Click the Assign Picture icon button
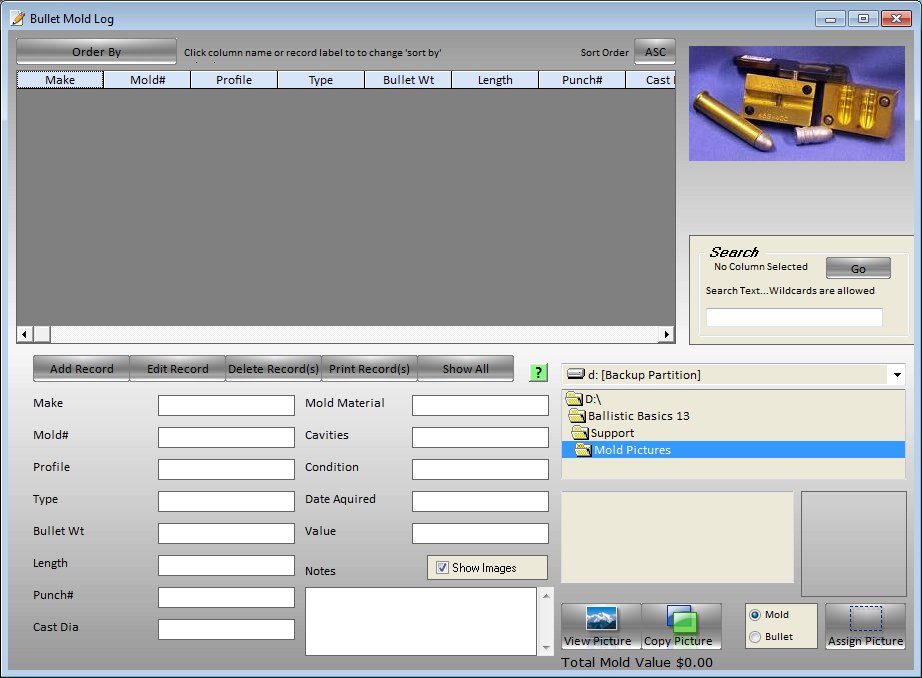The width and height of the screenshot is (922, 678). pos(865,626)
